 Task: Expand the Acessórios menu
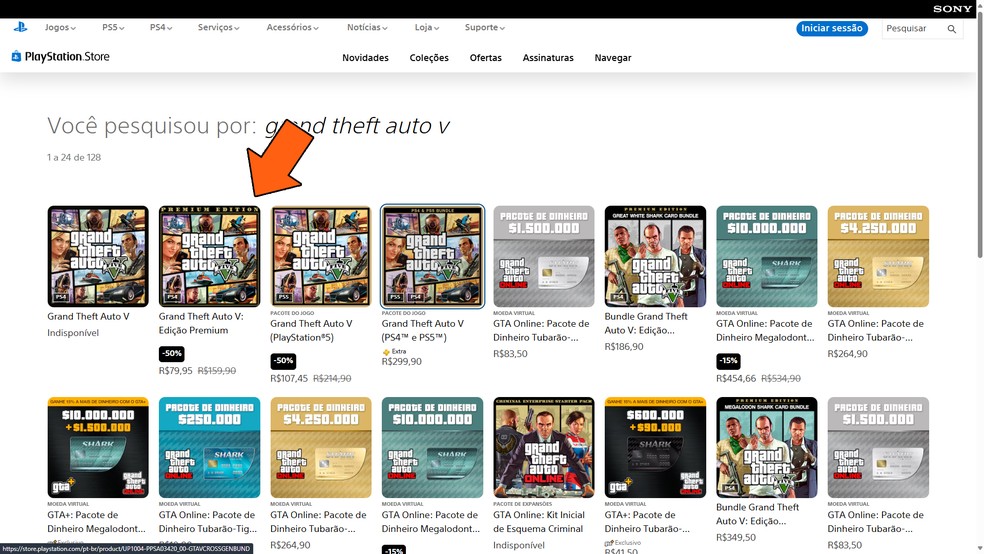[x=292, y=28]
